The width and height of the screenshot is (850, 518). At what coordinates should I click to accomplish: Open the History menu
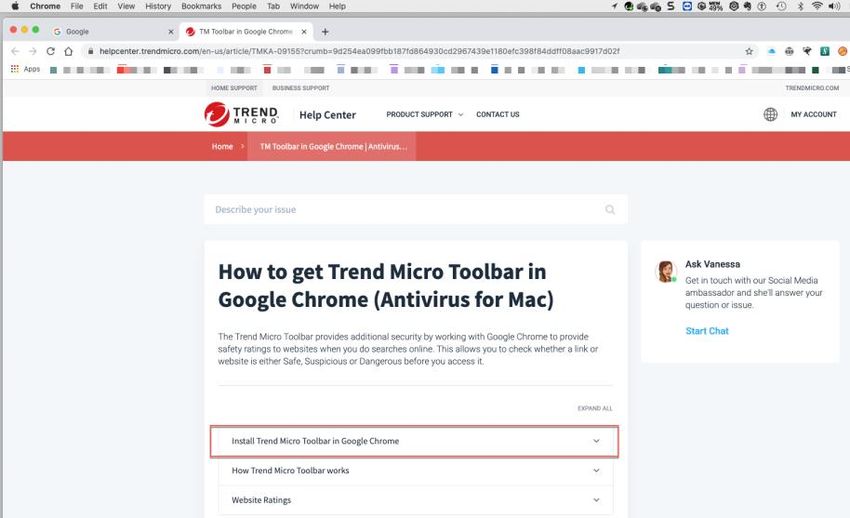click(158, 6)
